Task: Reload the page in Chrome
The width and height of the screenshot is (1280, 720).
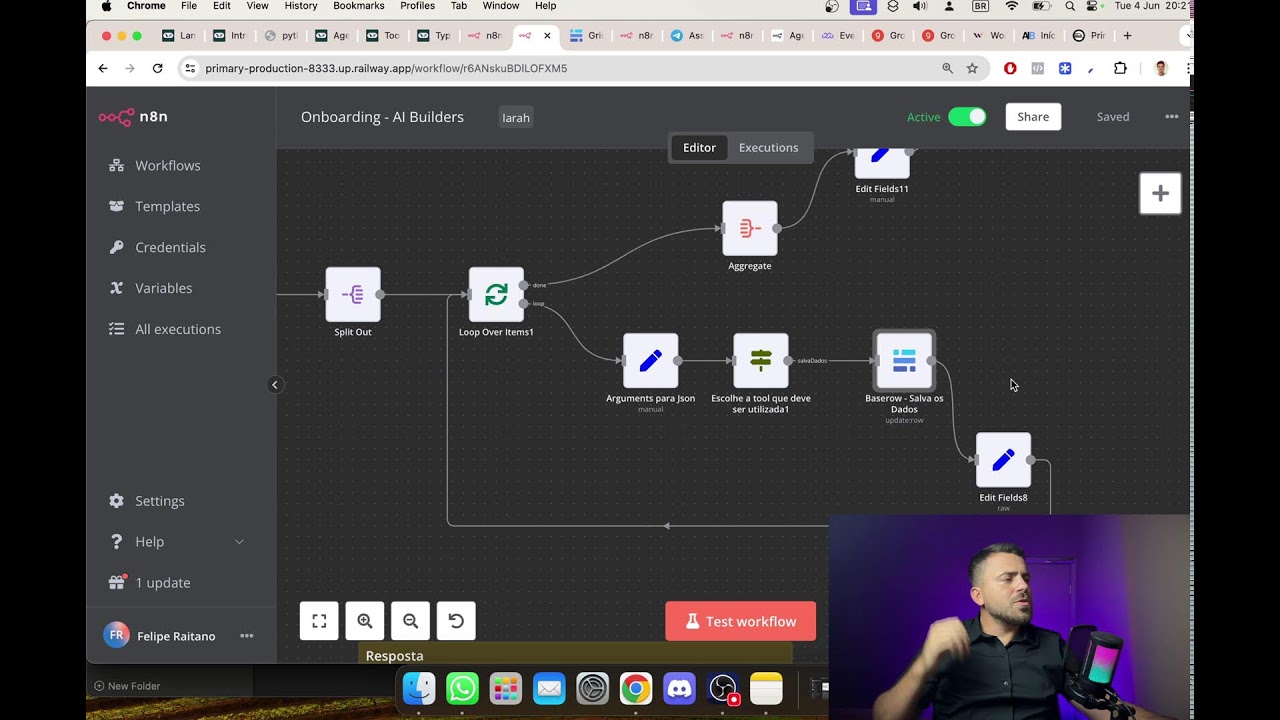Action: pyautogui.click(x=157, y=68)
